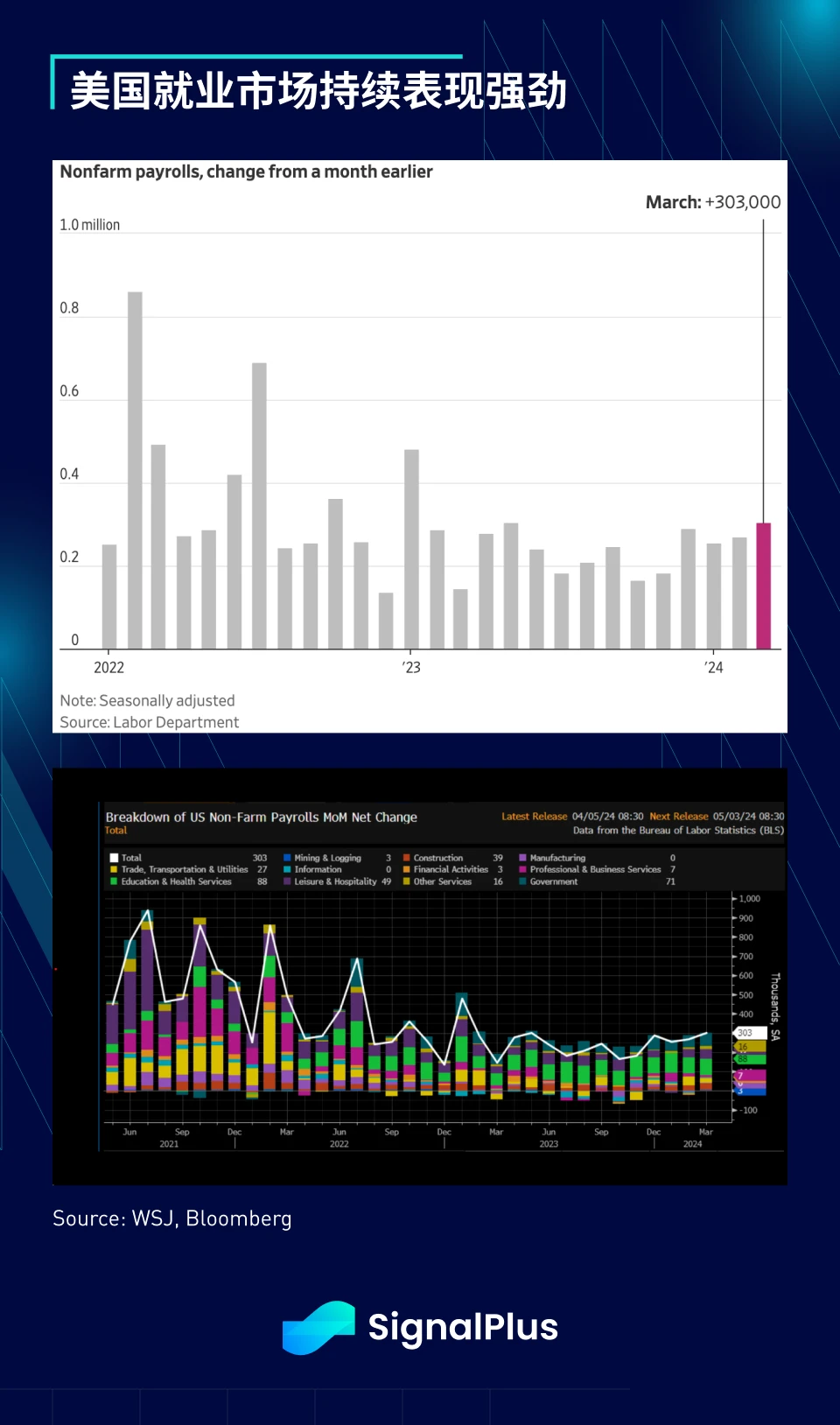This screenshot has height=1425, width=840.
Task: Click the 2022 label on the x-axis
Action: click(x=108, y=667)
